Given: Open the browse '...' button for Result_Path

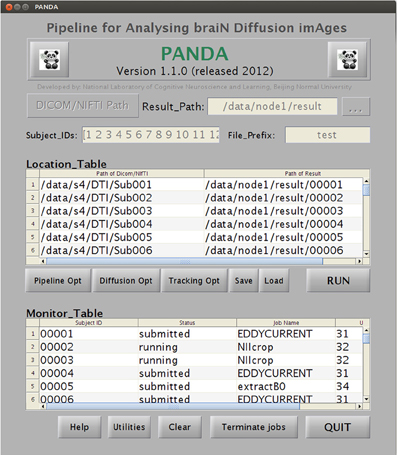Looking at the screenshot, I should [356, 107].
